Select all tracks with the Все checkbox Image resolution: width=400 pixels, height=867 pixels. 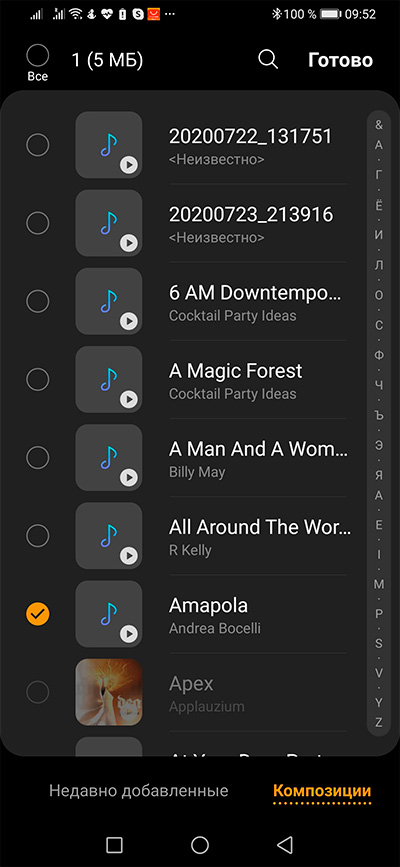(38, 55)
